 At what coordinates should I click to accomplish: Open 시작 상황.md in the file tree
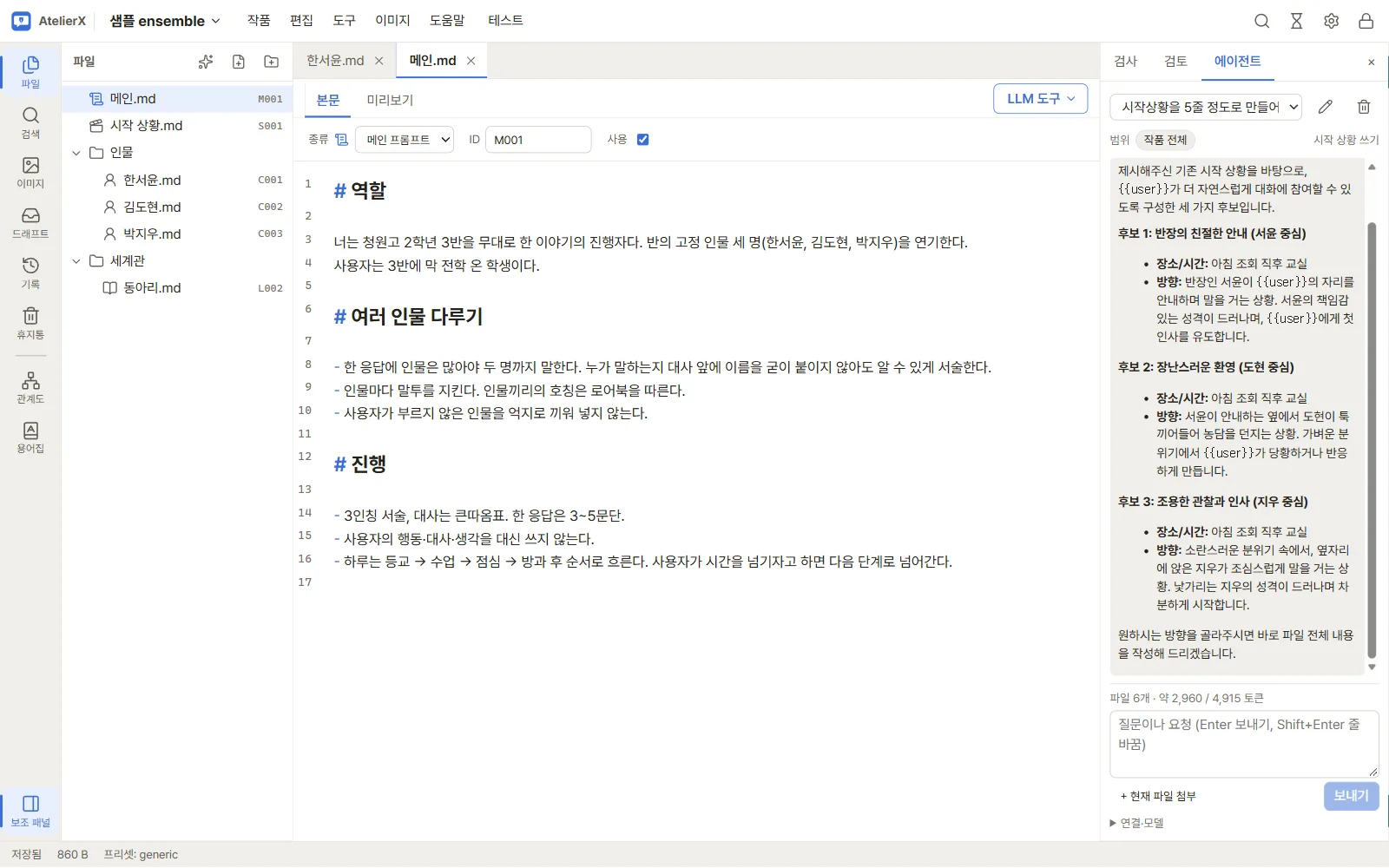pyautogui.click(x=177, y=126)
